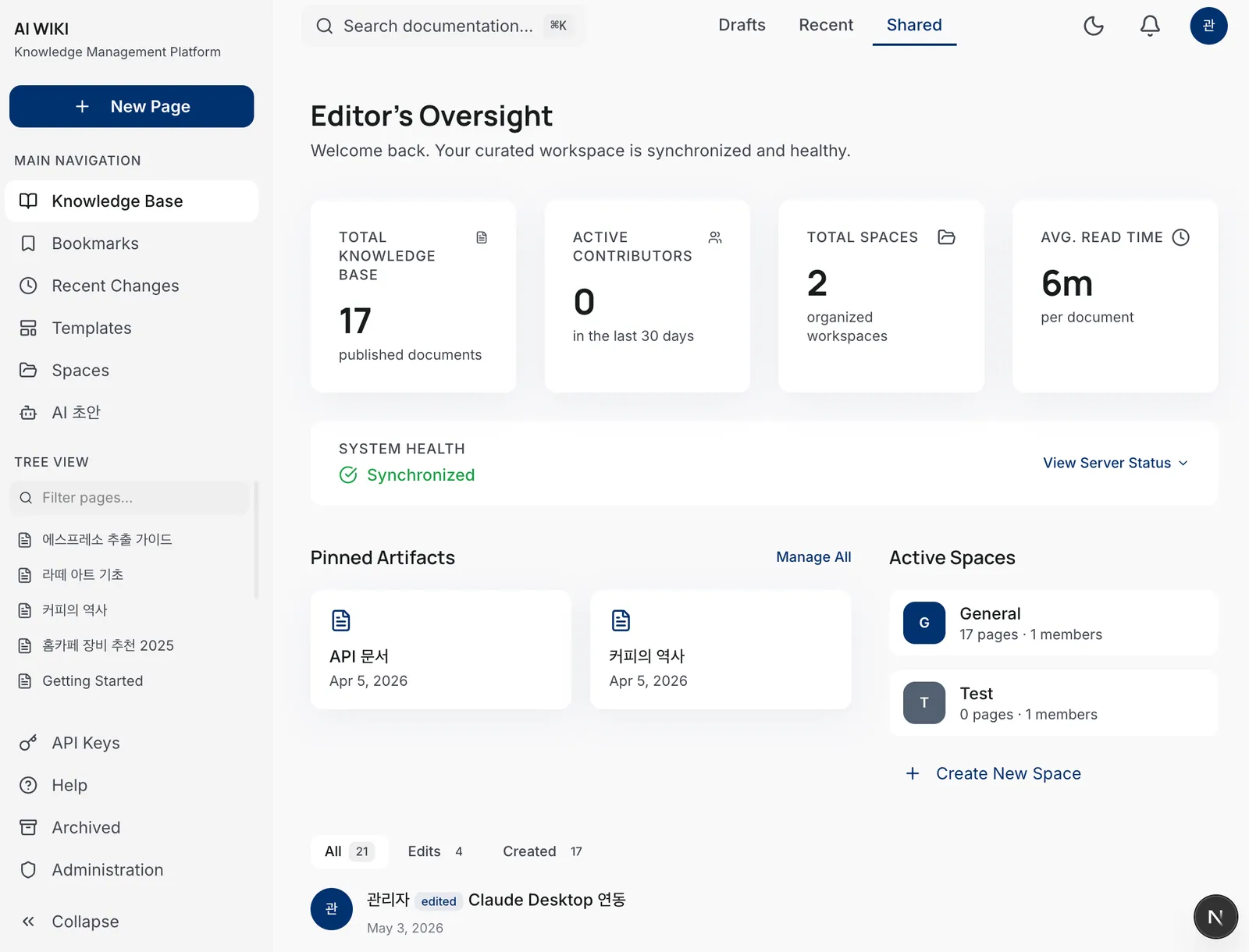Screen dimensions: 1249x952
Task: Switch to the Recent tab
Action: pos(826,25)
